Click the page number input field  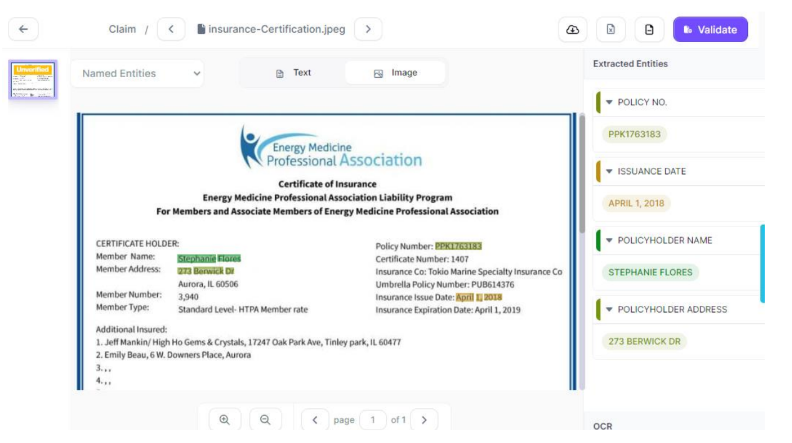373,420
